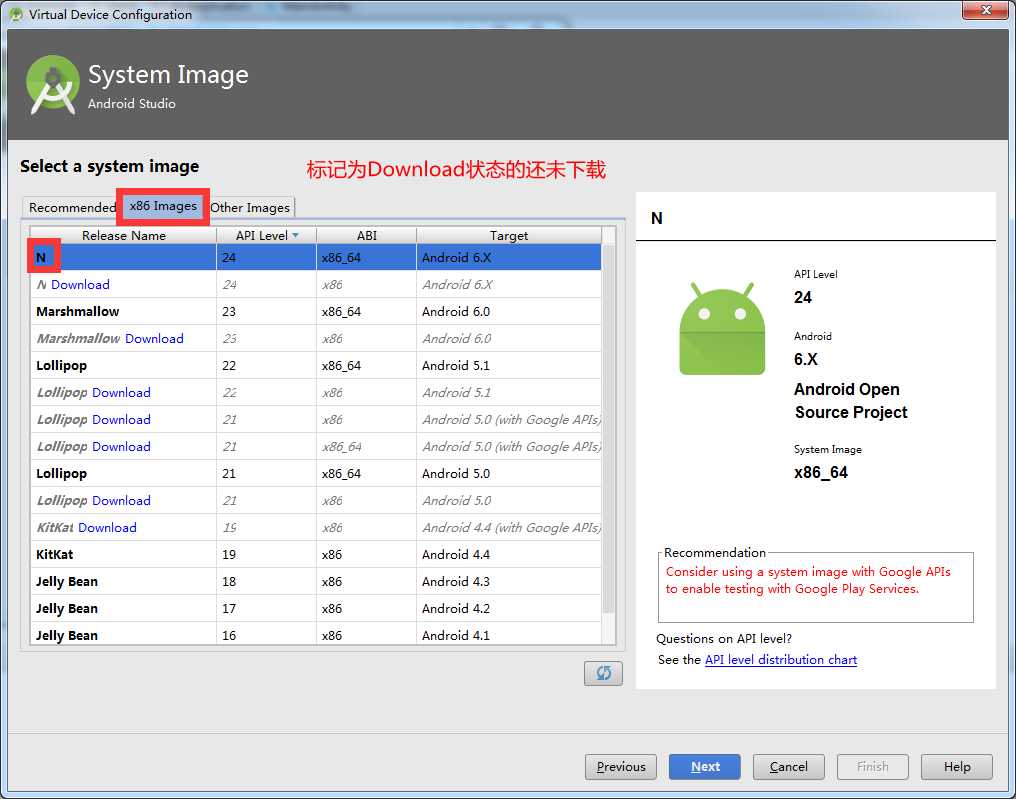This screenshot has width=1016, height=799.
Task: Sort by API Level column arrow
Action: coord(295,235)
